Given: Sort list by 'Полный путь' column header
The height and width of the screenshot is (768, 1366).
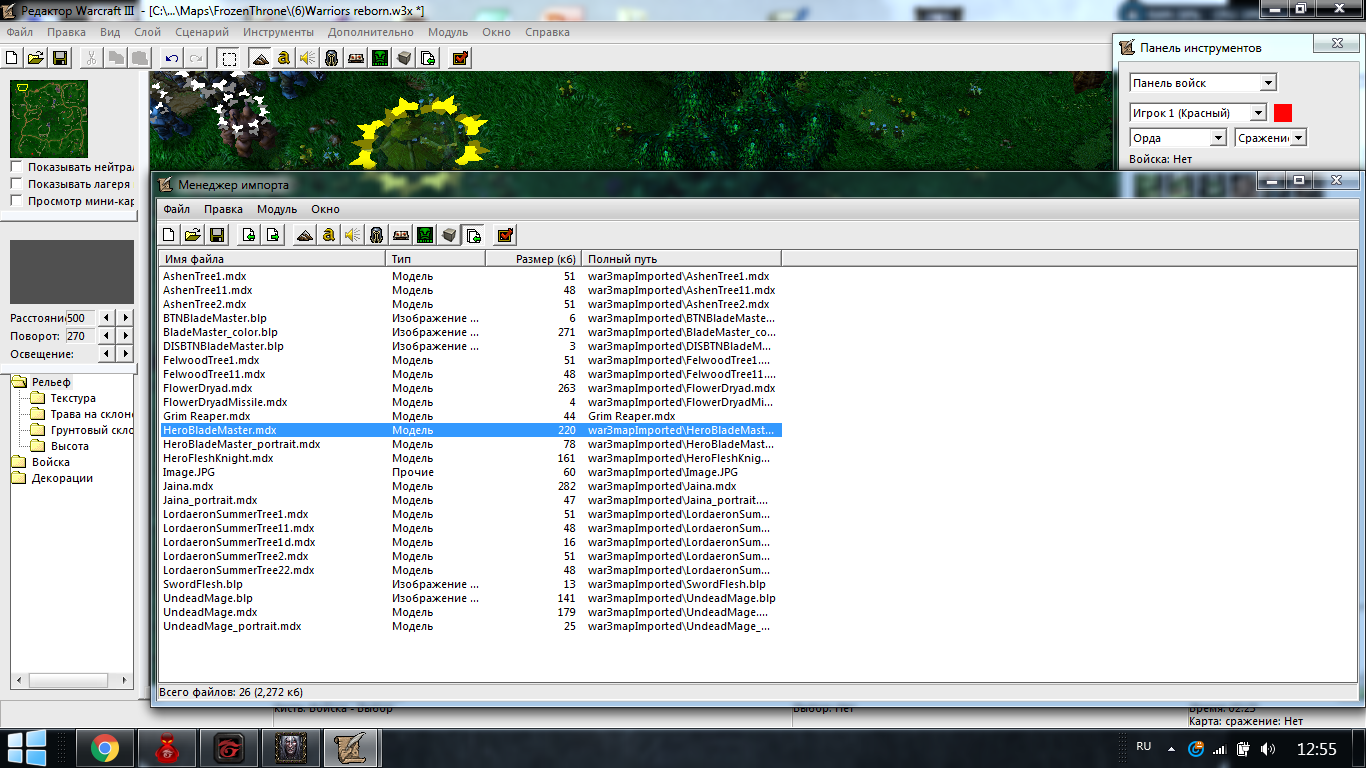Looking at the screenshot, I should pos(682,259).
